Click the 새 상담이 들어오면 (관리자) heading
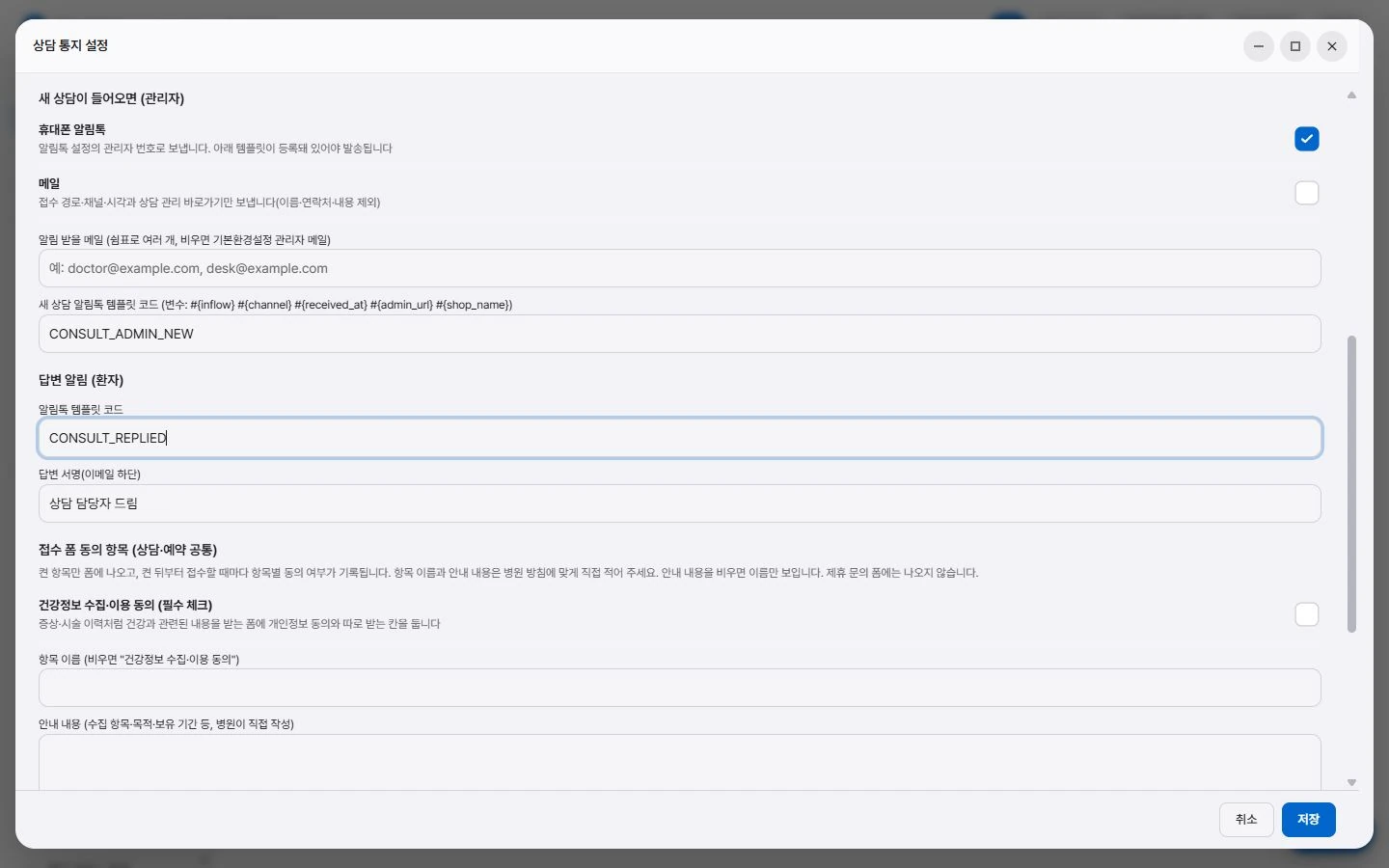Screen dimensions: 1389x868 point(111,98)
